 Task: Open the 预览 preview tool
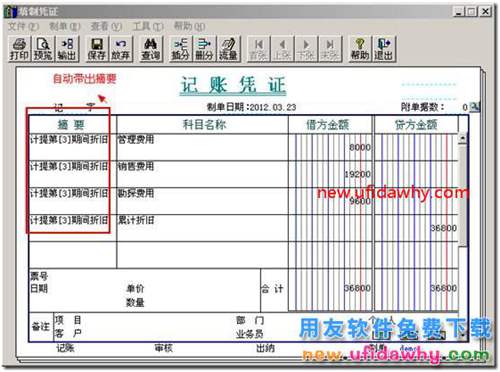click(x=43, y=49)
